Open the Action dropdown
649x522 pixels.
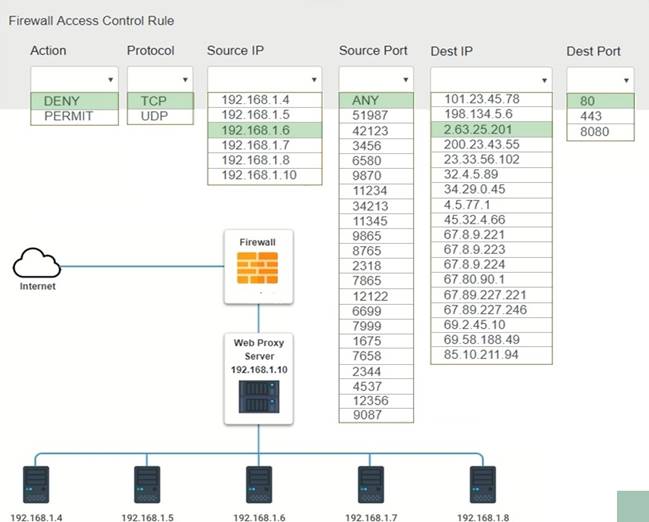(x=73, y=79)
